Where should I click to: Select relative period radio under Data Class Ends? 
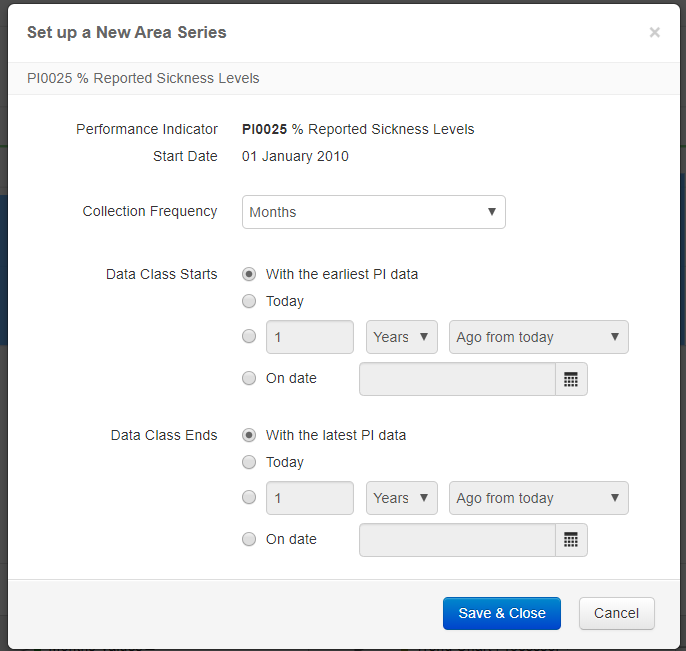point(249,497)
